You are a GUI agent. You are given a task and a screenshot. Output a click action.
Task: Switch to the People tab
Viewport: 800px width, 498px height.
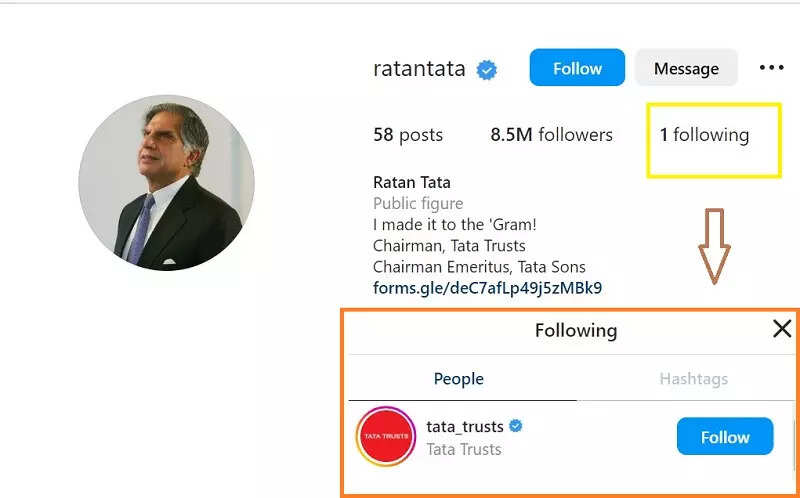[x=459, y=379]
